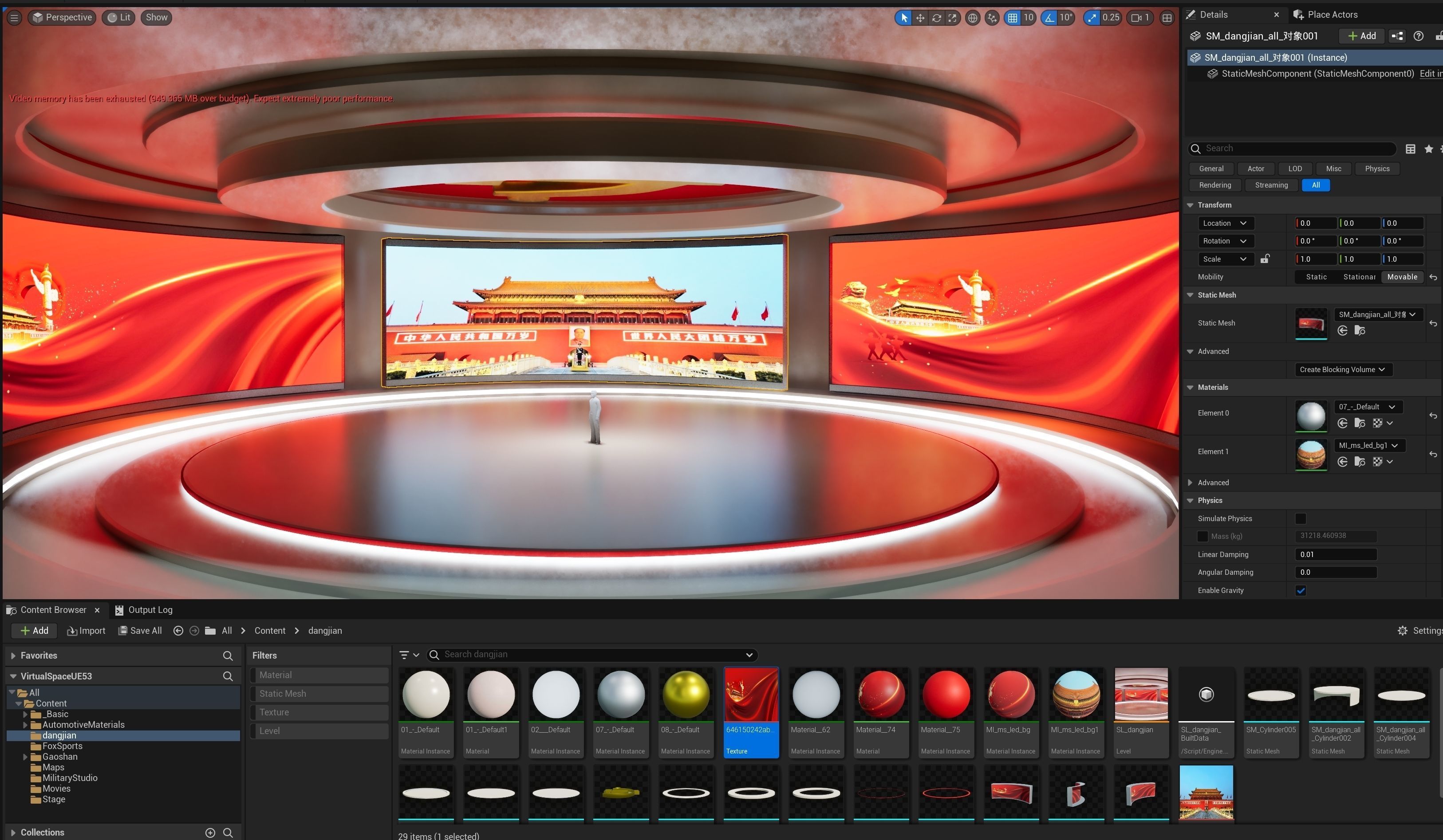Select the Physics filter tab in Details
This screenshot has width=1443, height=840.
pyautogui.click(x=1376, y=169)
